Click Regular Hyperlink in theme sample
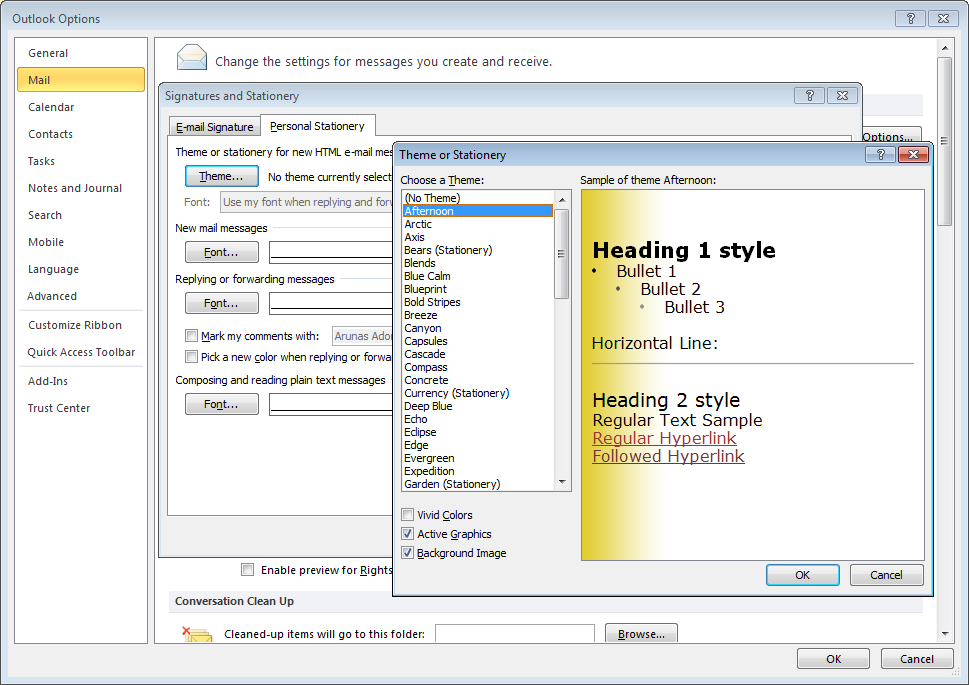The image size is (969, 685). pyautogui.click(x=664, y=438)
